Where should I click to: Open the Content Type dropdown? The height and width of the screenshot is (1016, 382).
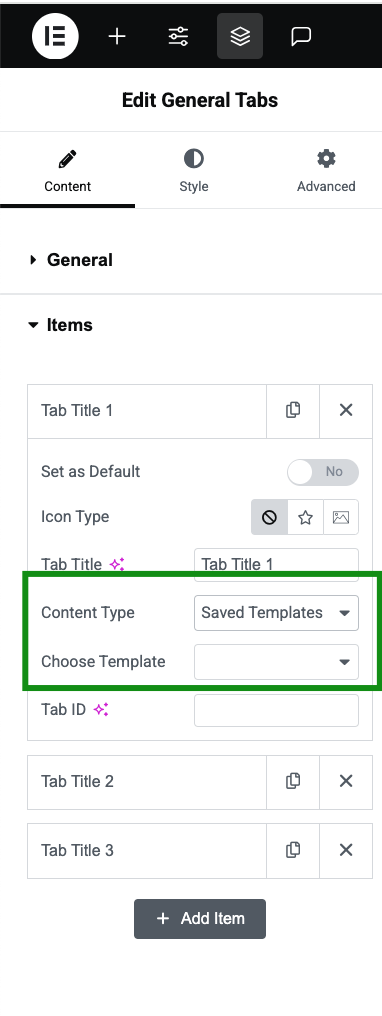pos(276,613)
